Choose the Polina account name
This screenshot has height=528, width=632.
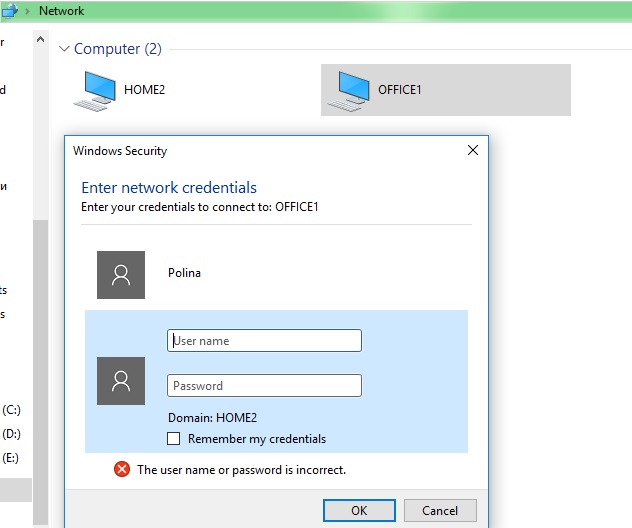[x=184, y=273]
